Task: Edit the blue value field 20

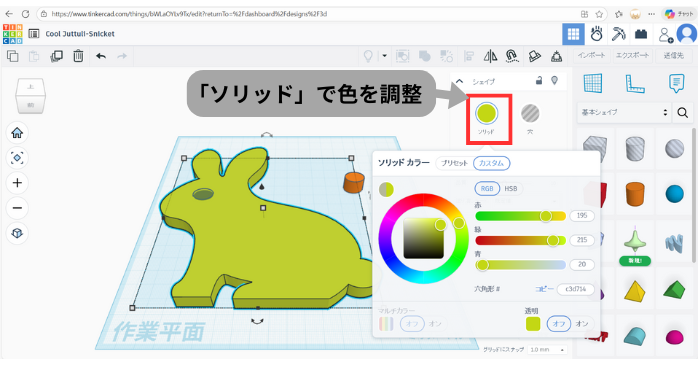Action: click(x=582, y=264)
